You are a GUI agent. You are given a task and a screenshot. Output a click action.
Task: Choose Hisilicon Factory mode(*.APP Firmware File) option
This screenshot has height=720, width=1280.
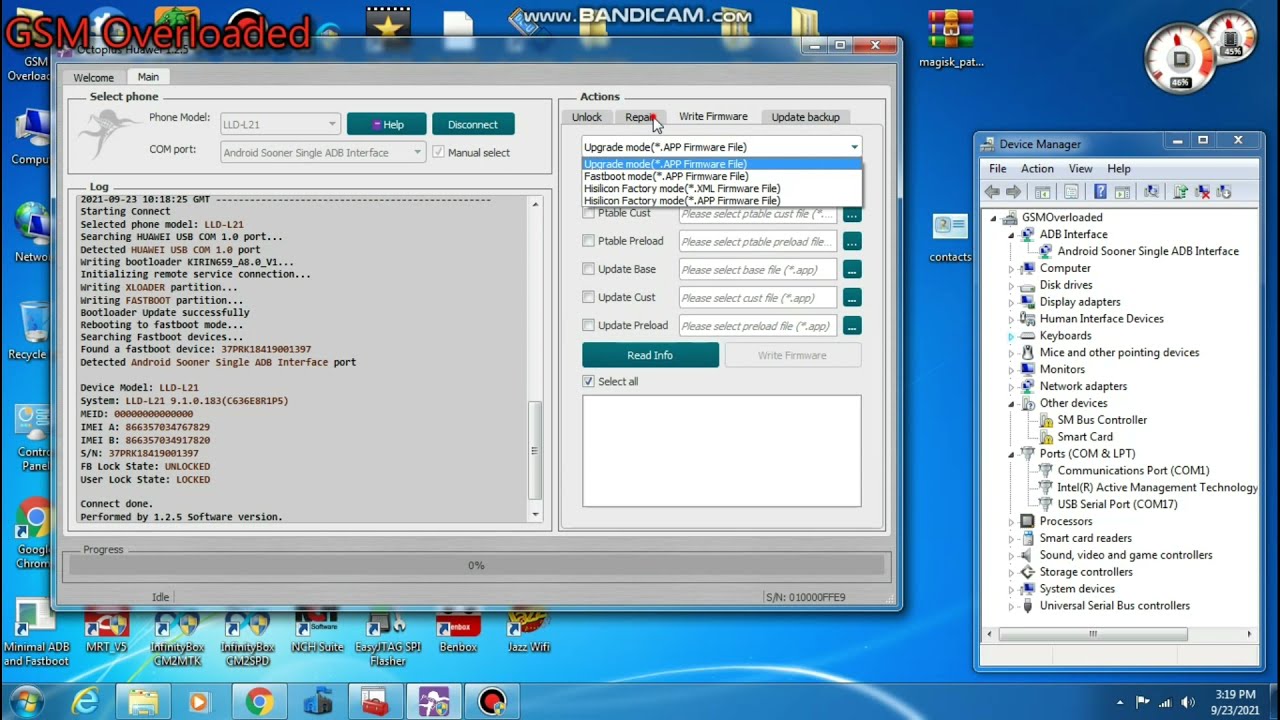point(721,201)
